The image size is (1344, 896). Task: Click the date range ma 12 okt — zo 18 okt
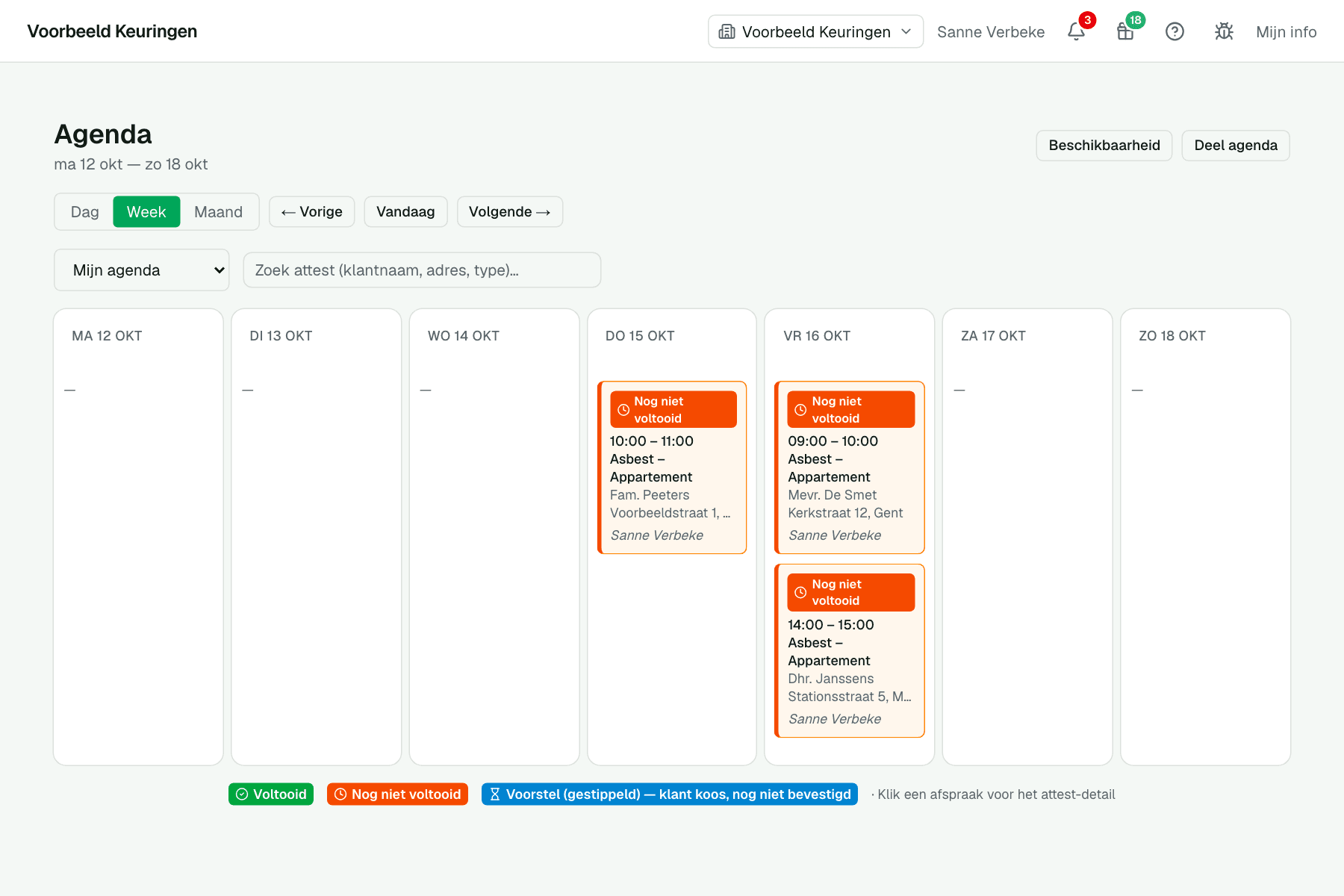click(x=131, y=164)
